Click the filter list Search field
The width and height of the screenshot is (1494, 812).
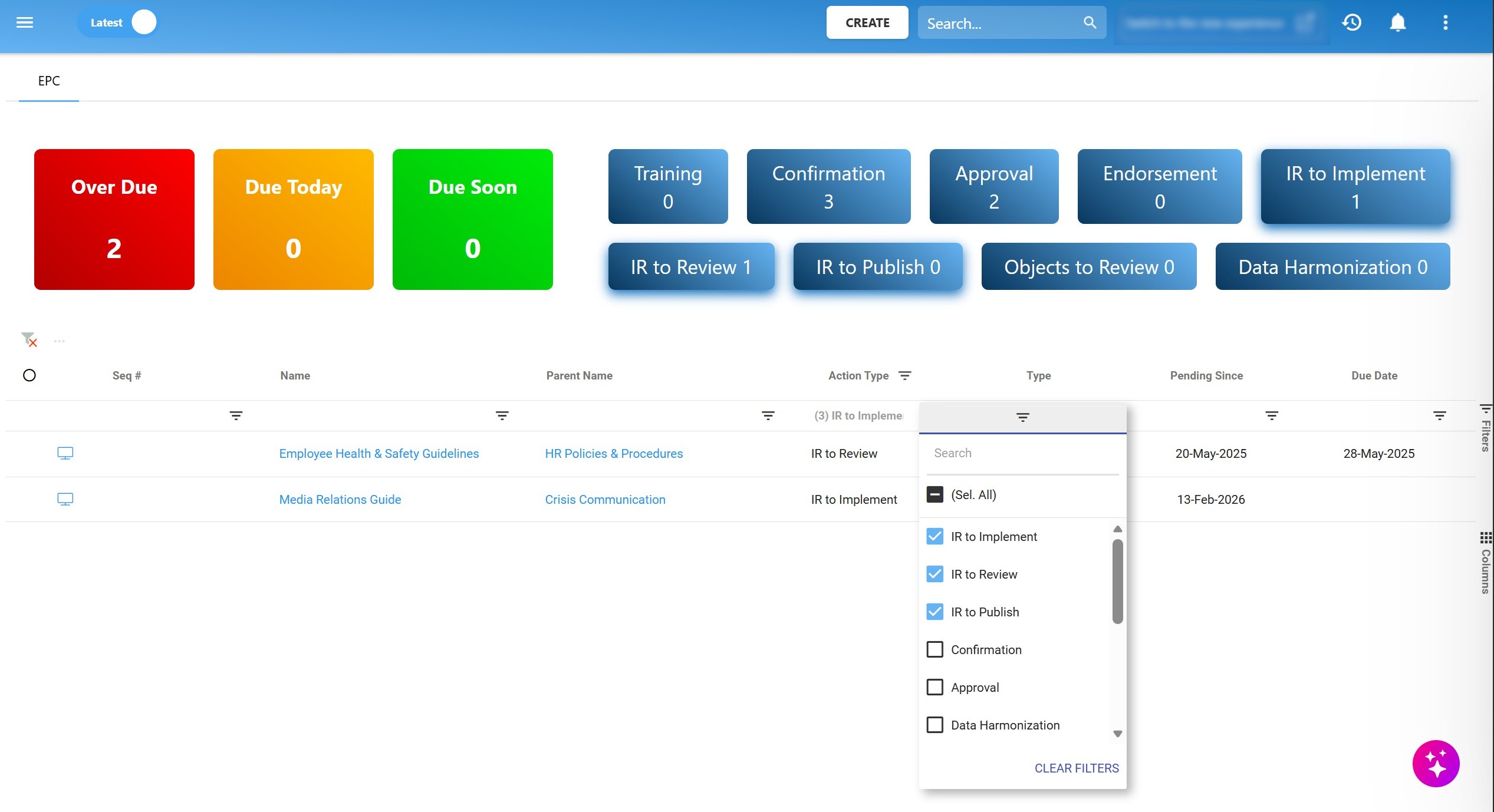click(x=1022, y=453)
